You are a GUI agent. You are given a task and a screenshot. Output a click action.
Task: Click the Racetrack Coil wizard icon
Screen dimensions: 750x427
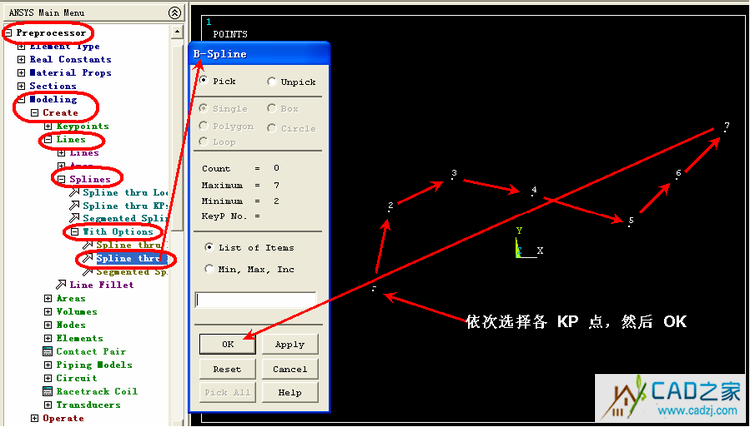47,391
